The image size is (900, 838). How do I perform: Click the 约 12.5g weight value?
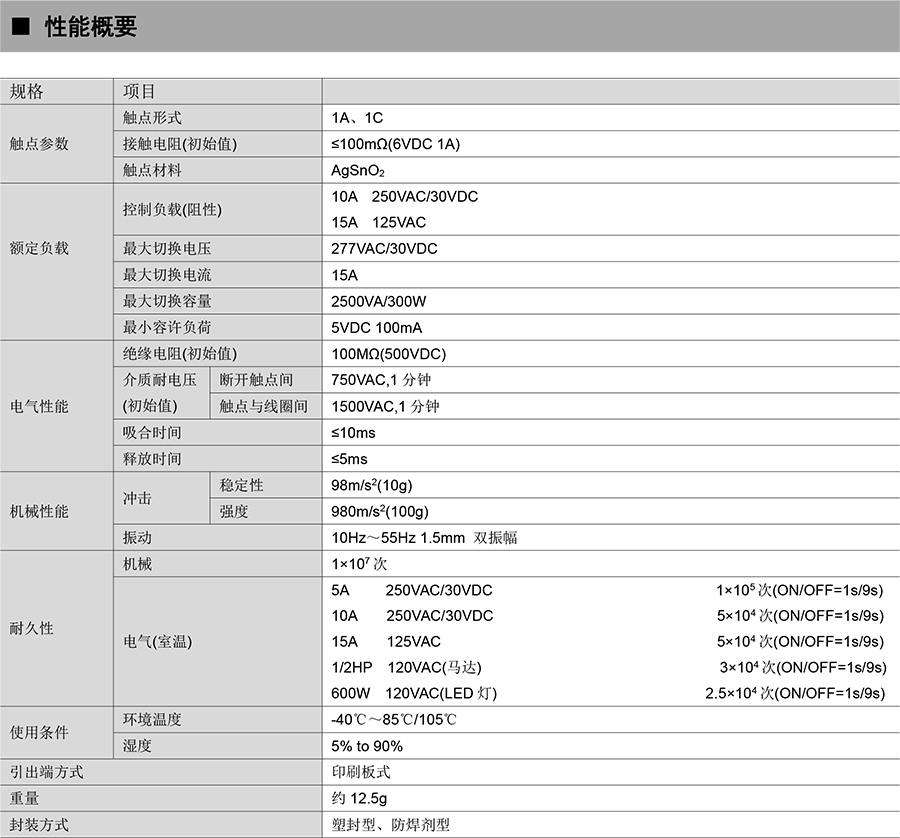359,798
